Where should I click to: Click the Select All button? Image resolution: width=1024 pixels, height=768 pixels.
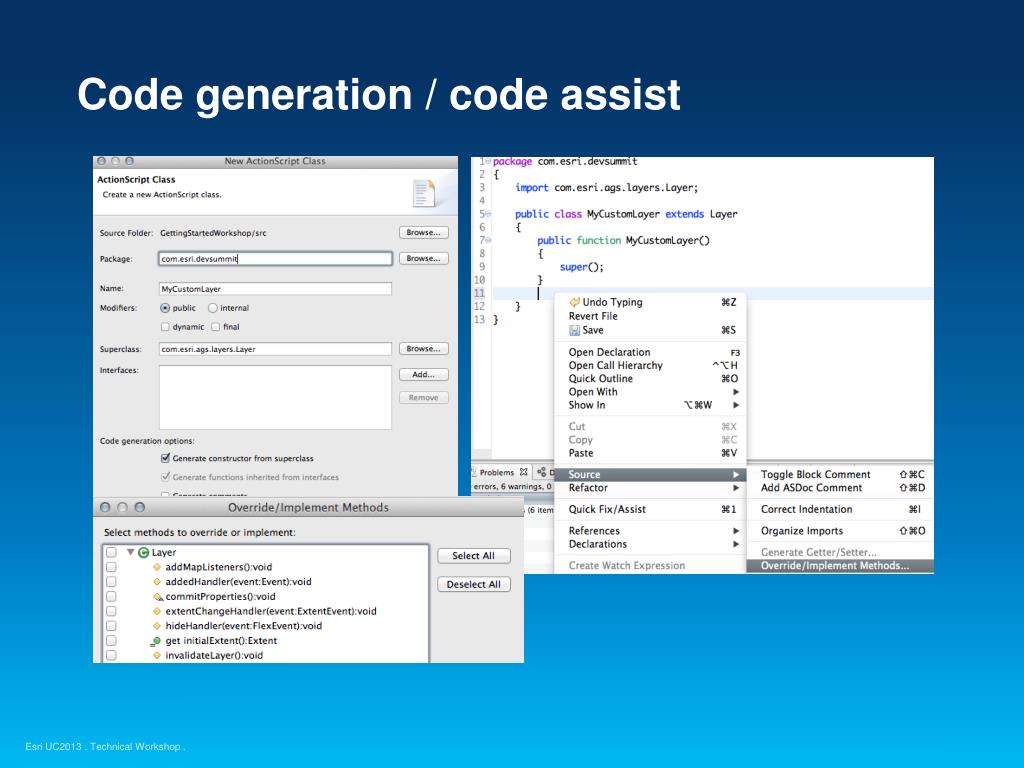pos(473,556)
